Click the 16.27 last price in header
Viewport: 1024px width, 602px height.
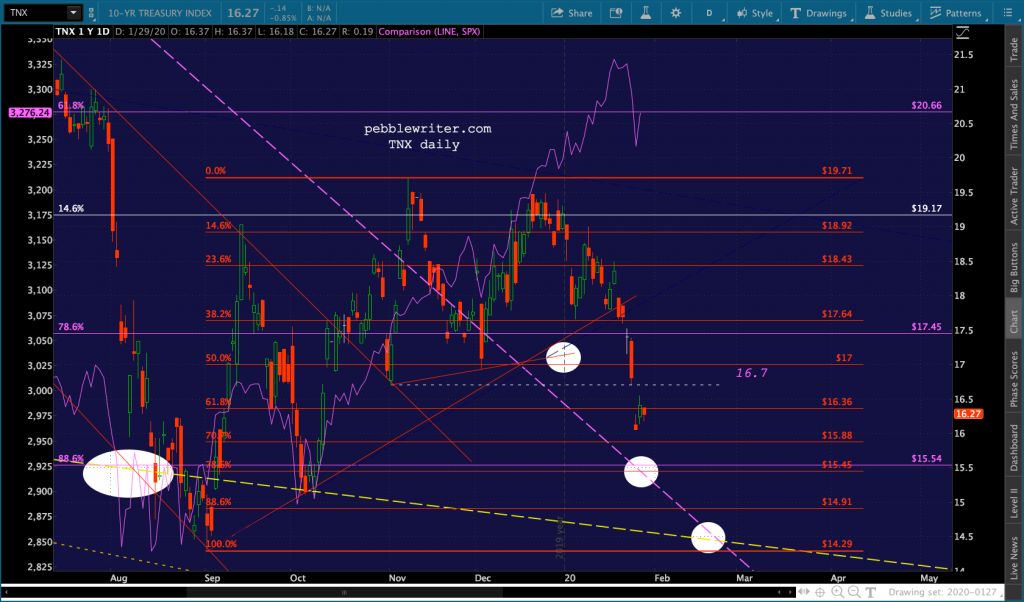[x=243, y=13]
